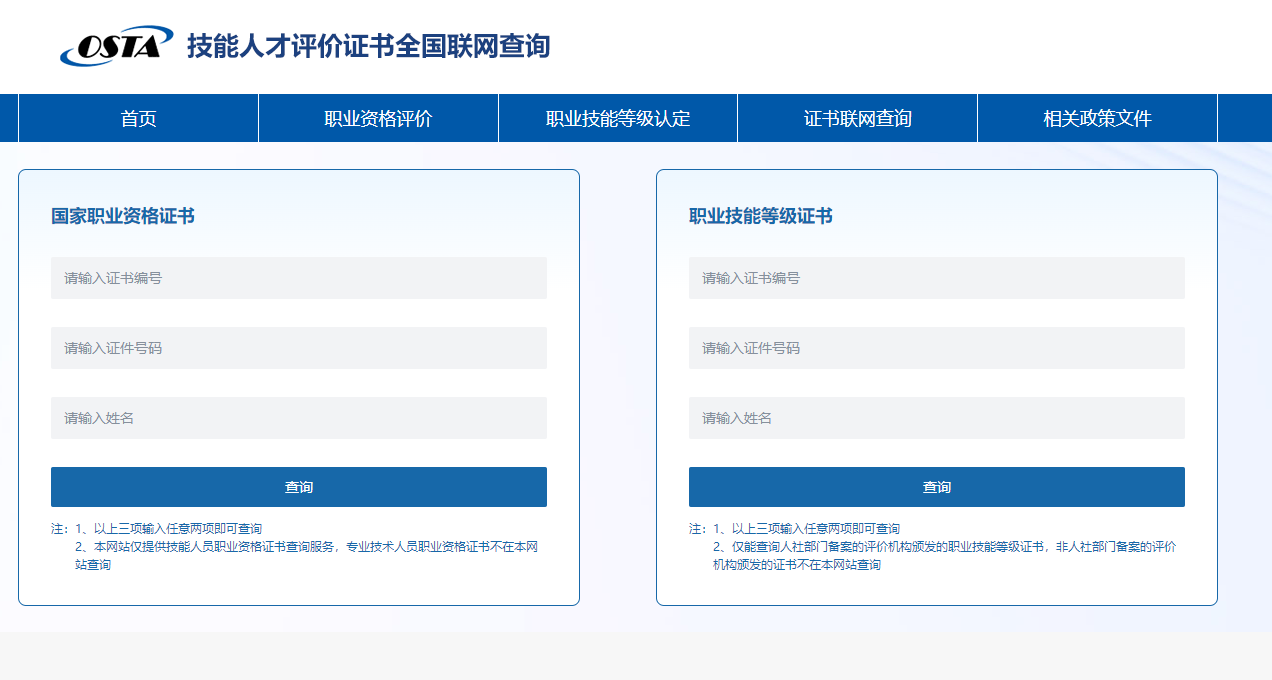Switch to the 职业技能等级认定 tab

pos(617,118)
